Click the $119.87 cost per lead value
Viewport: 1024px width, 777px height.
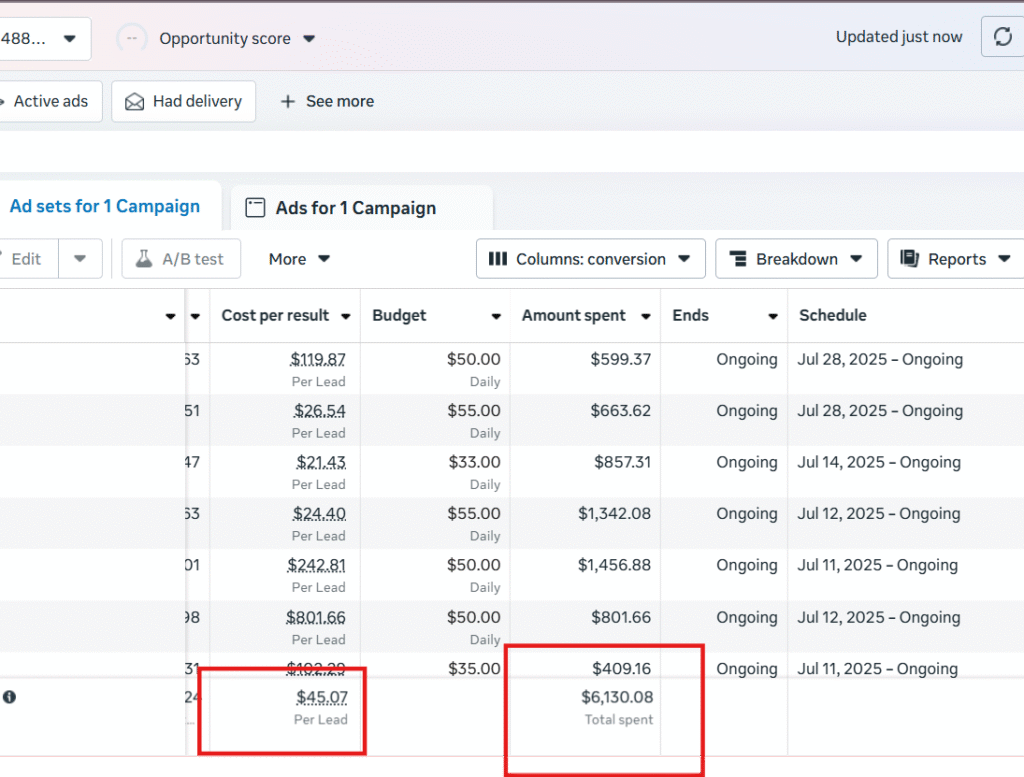(x=318, y=359)
